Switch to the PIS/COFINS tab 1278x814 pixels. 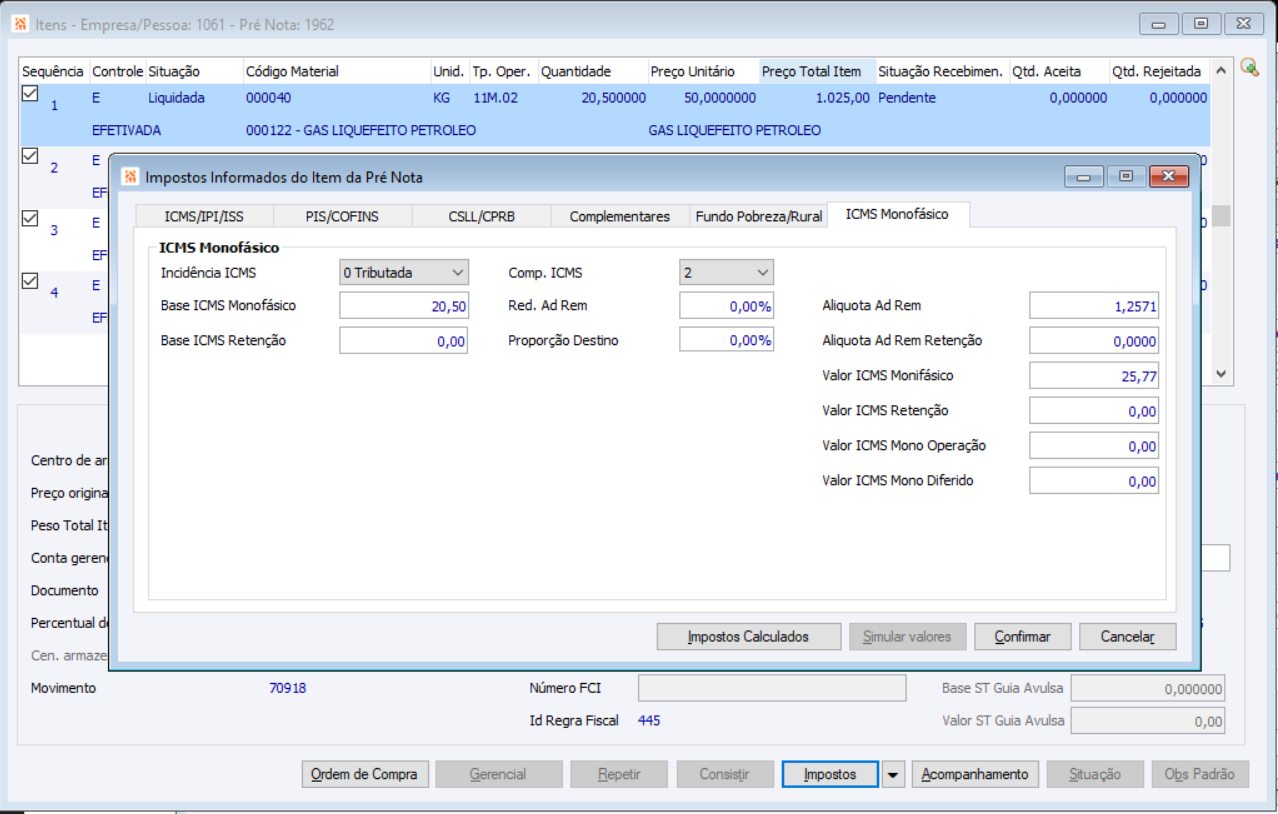[342, 216]
